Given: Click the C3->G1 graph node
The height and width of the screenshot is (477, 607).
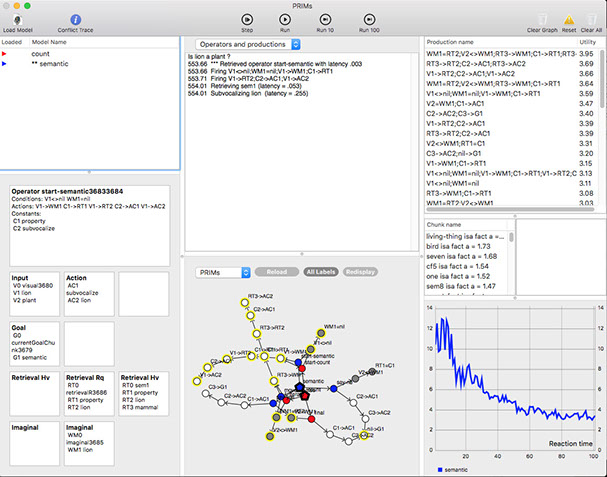Looking at the screenshot, I should [x=206, y=394].
